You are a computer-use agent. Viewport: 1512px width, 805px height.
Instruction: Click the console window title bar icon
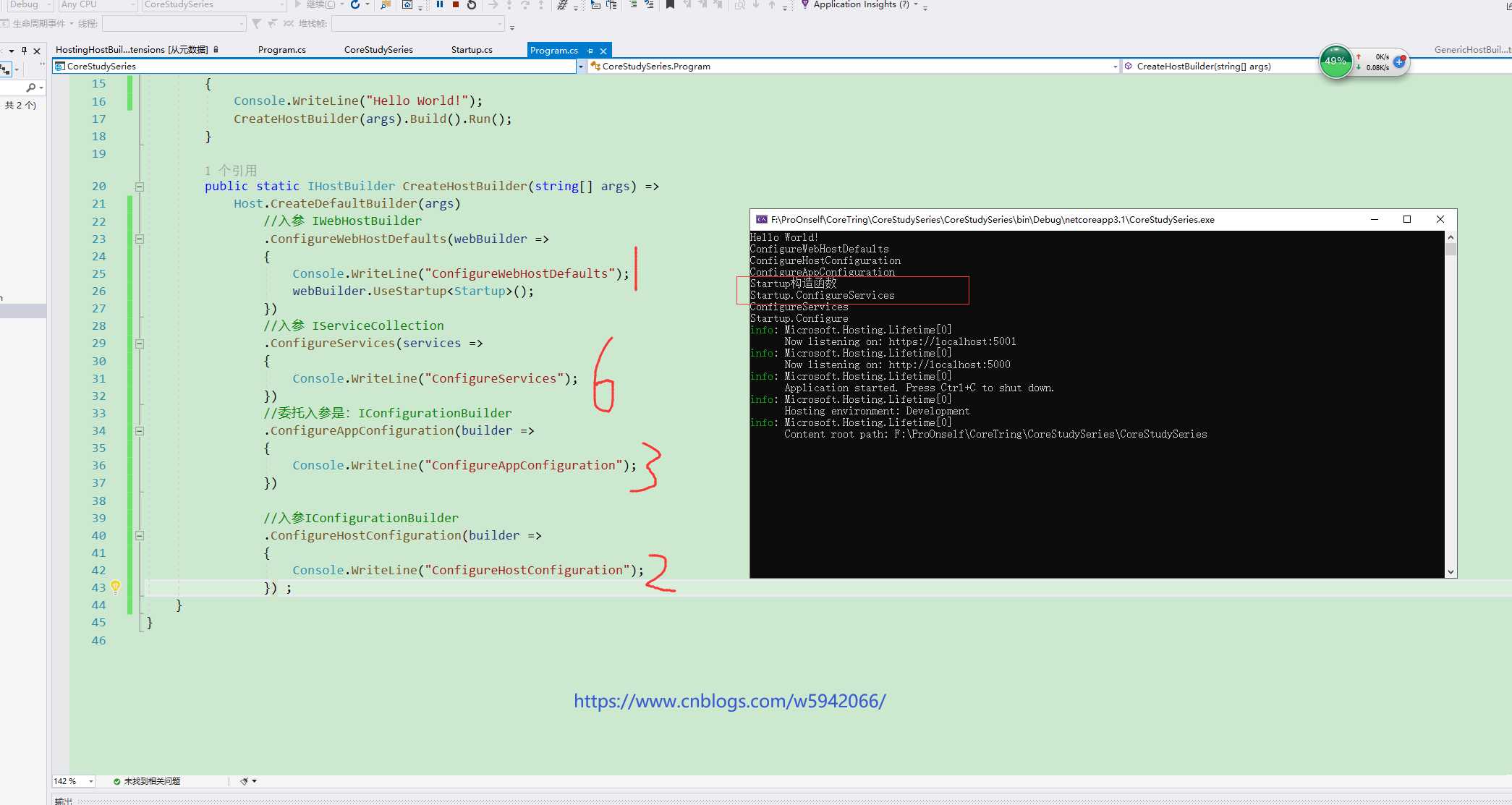[x=761, y=219]
